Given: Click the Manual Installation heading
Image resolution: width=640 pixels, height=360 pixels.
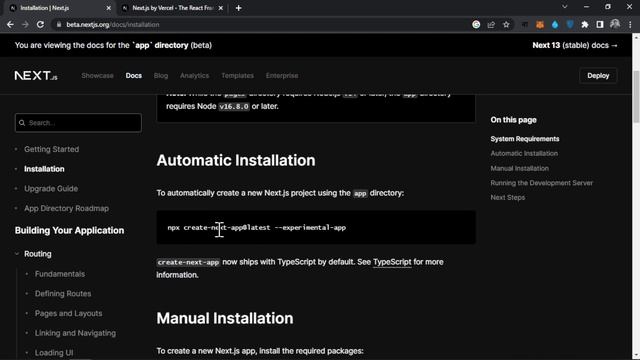Looking at the screenshot, I should pos(225,318).
